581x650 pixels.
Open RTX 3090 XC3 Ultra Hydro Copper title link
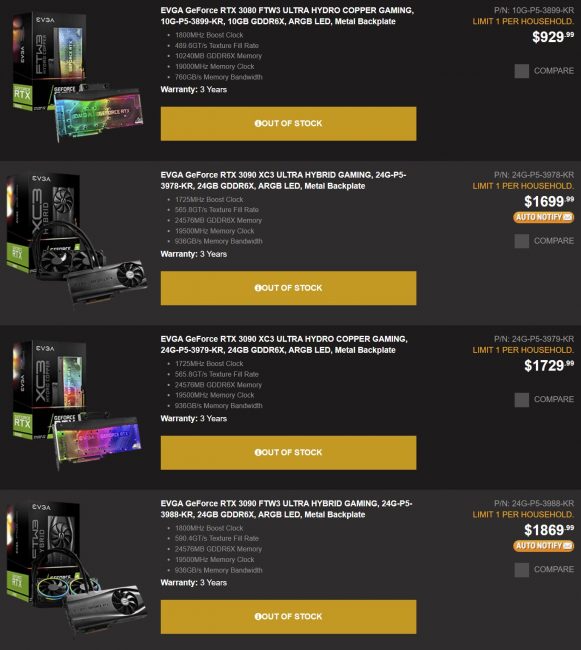coord(284,344)
